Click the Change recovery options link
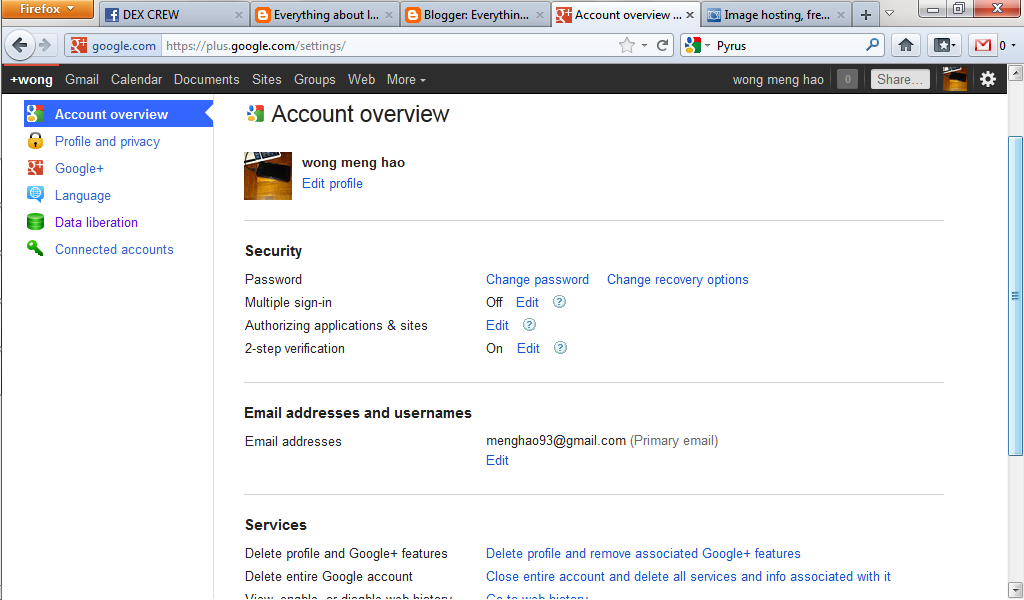 [678, 279]
